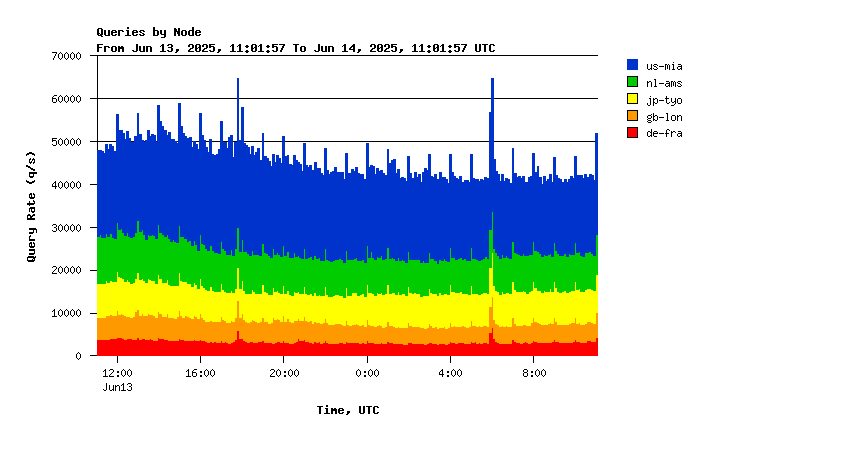Click the 70000 y-axis value
850x450 pixels.
[67, 56]
